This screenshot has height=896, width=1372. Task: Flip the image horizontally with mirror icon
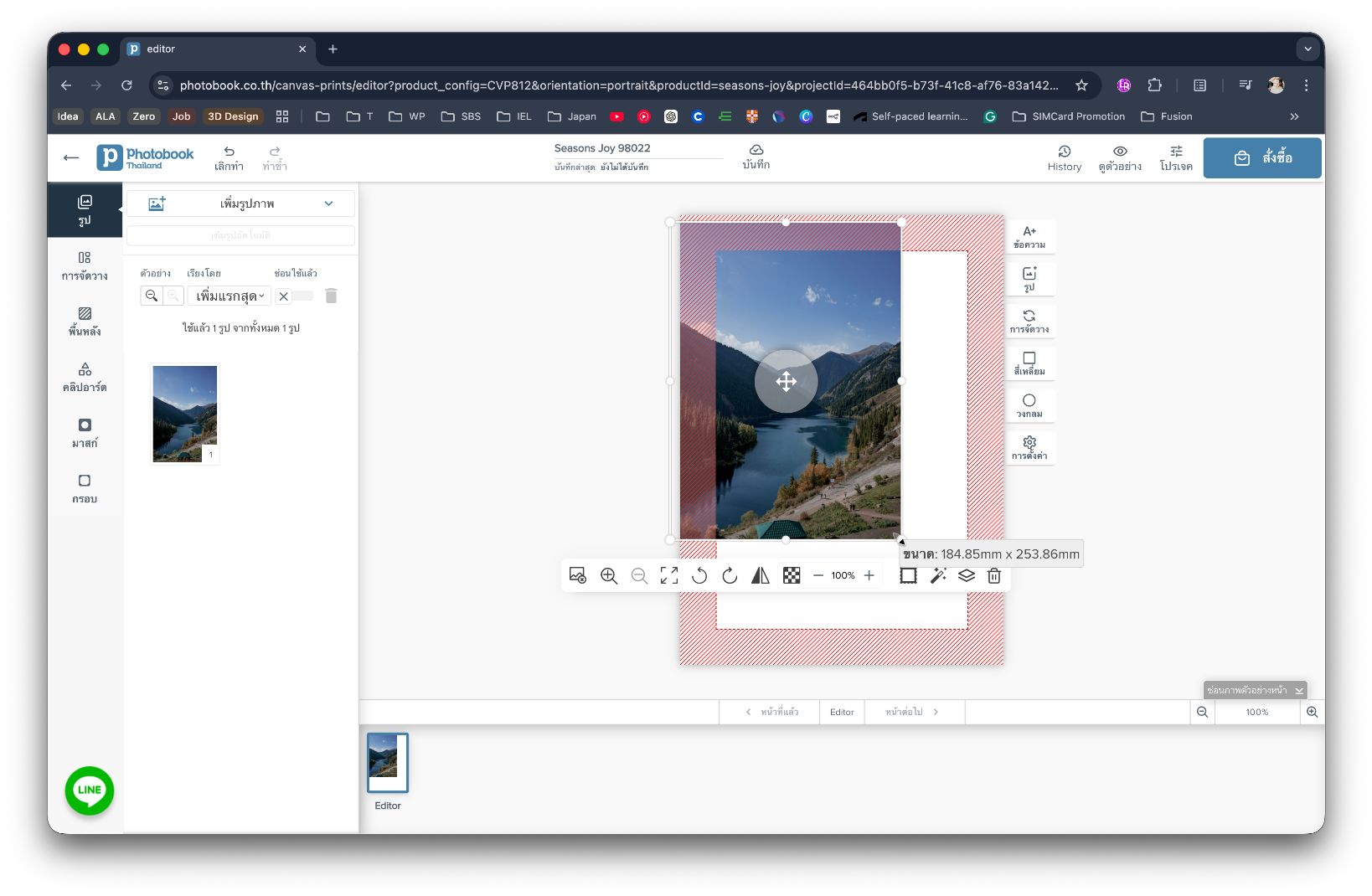click(760, 575)
